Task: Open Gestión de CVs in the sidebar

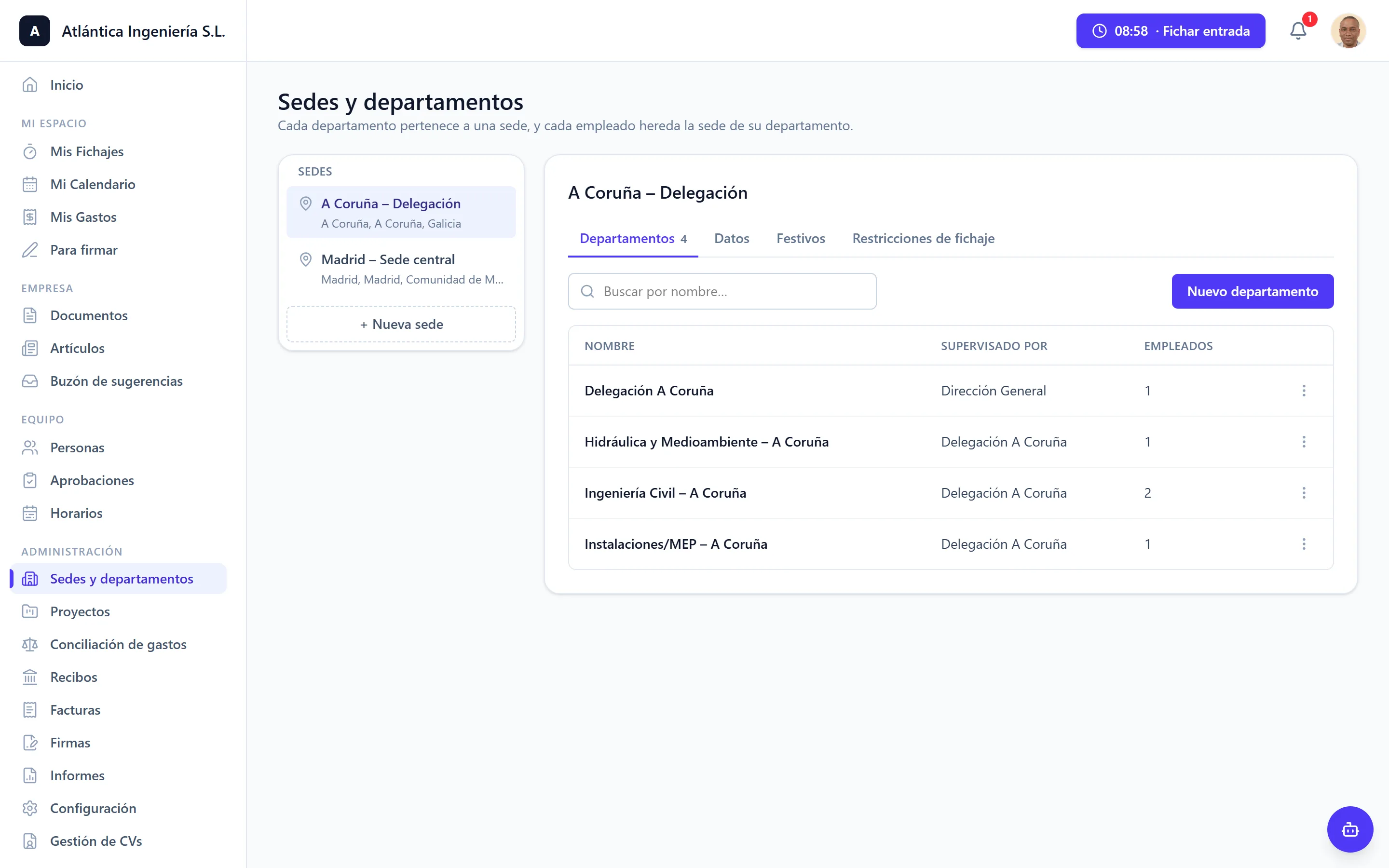Action: coord(118,841)
